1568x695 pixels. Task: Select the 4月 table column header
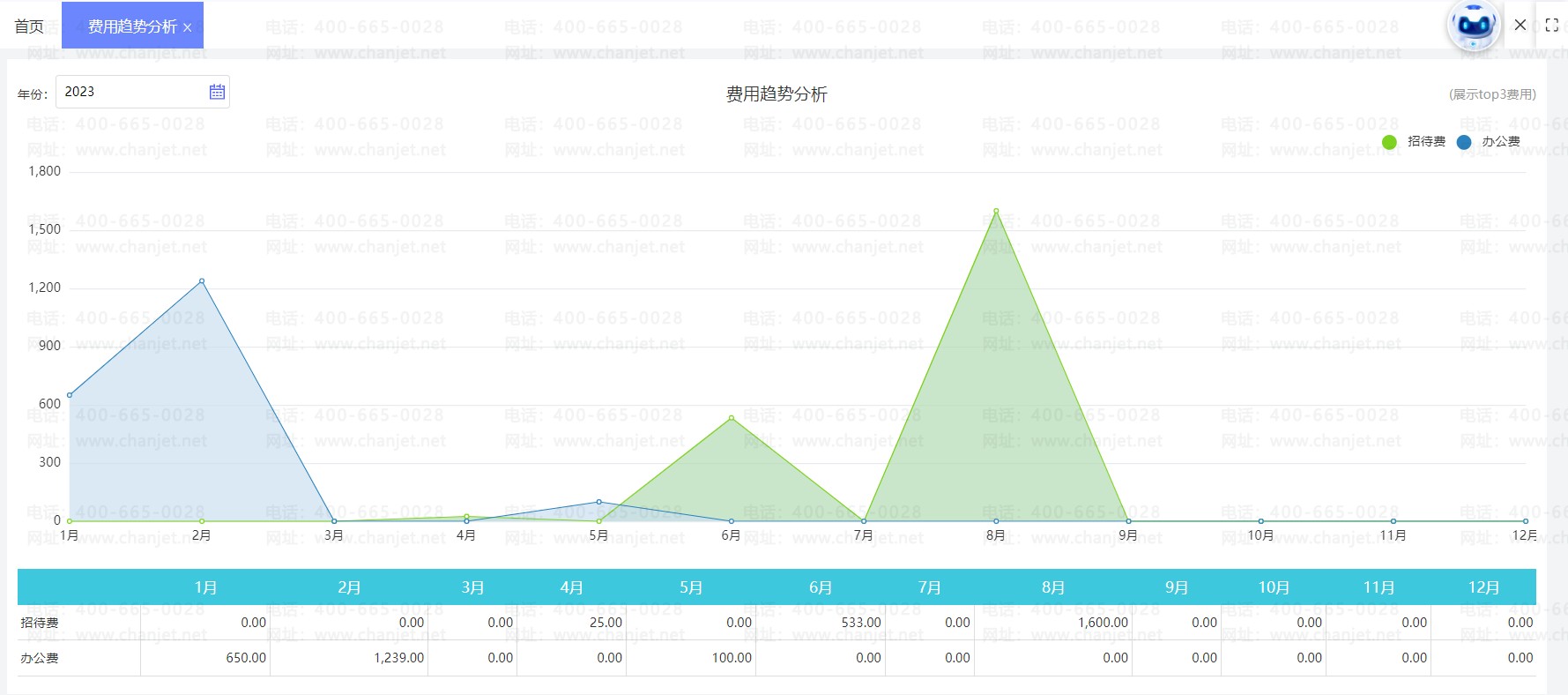tap(571, 587)
